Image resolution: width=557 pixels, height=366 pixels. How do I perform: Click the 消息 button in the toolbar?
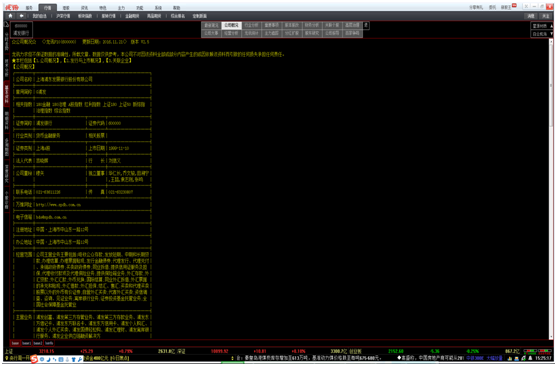pyautogui.click(x=531, y=16)
